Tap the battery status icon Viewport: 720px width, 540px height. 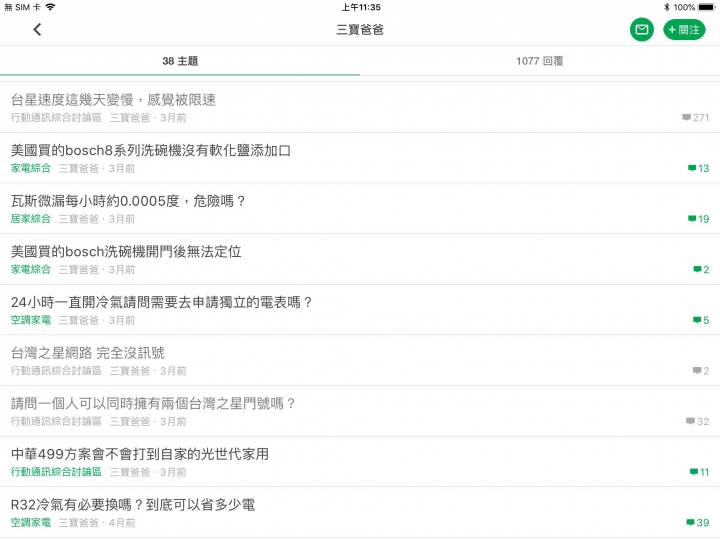707,7
